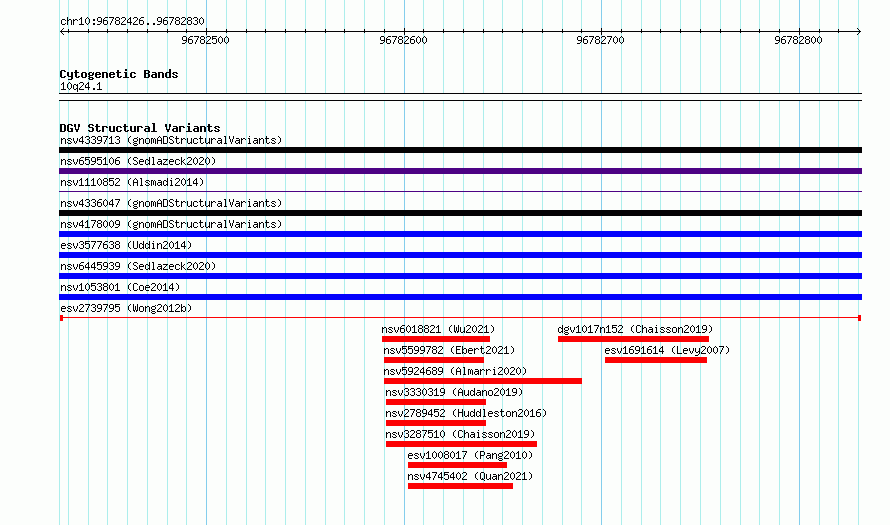Open the nsv4745402 (Quan2021) label
This screenshot has width=890, height=525.
470,476
